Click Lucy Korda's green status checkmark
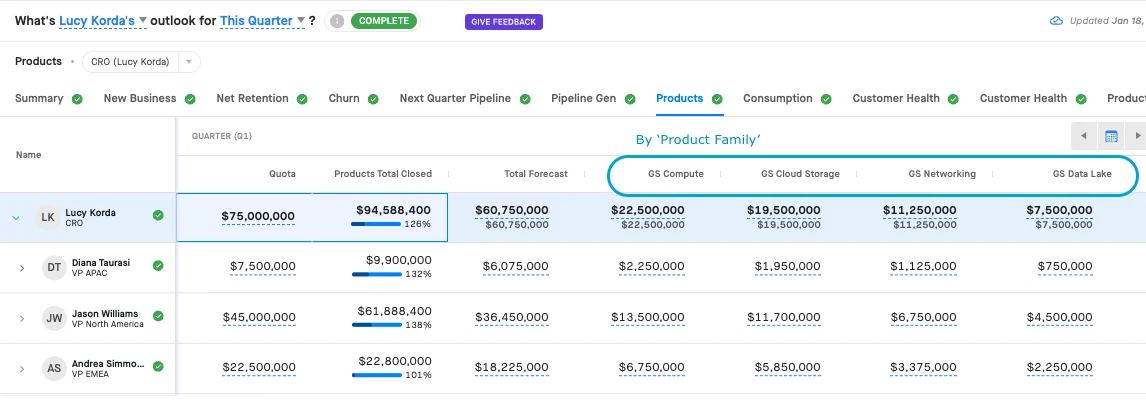 click(158, 215)
